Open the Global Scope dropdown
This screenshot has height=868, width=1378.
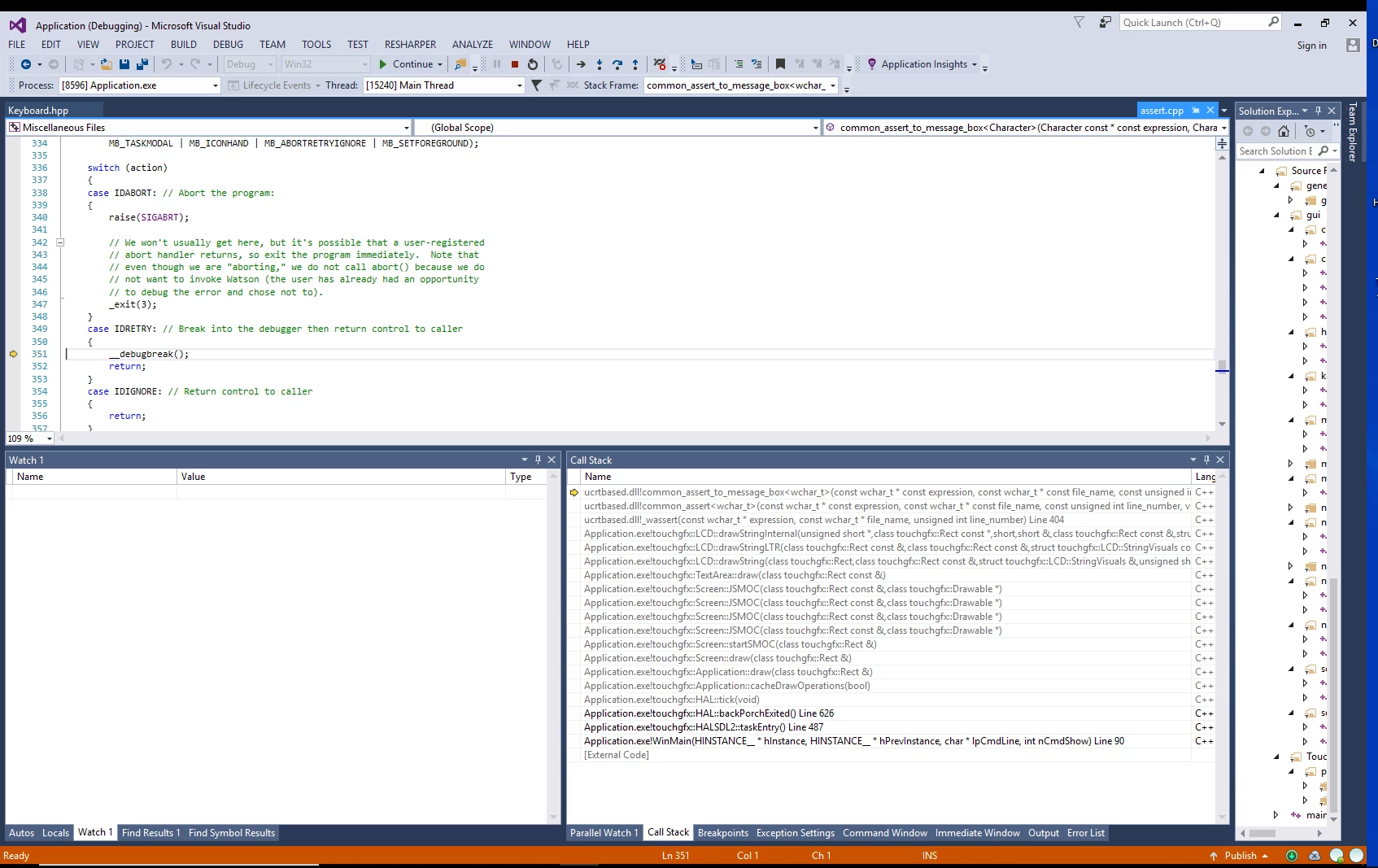pyautogui.click(x=618, y=128)
